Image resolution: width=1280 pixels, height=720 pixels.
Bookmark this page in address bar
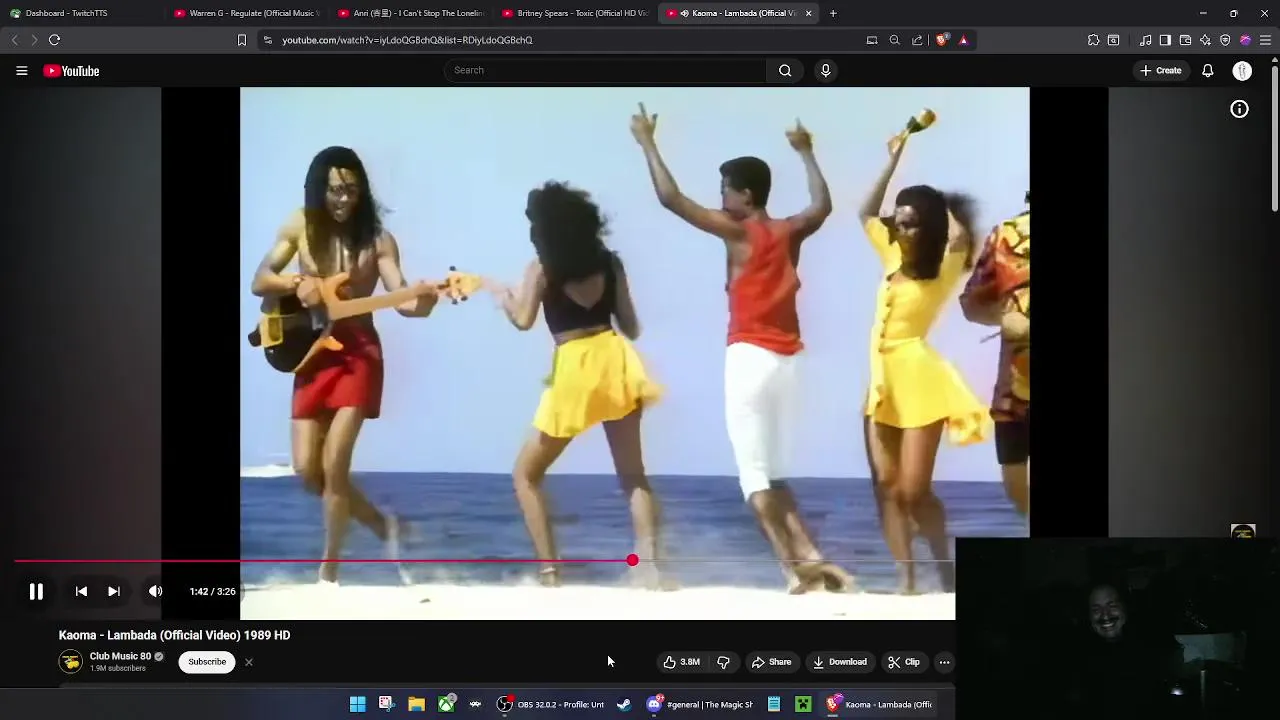241,40
